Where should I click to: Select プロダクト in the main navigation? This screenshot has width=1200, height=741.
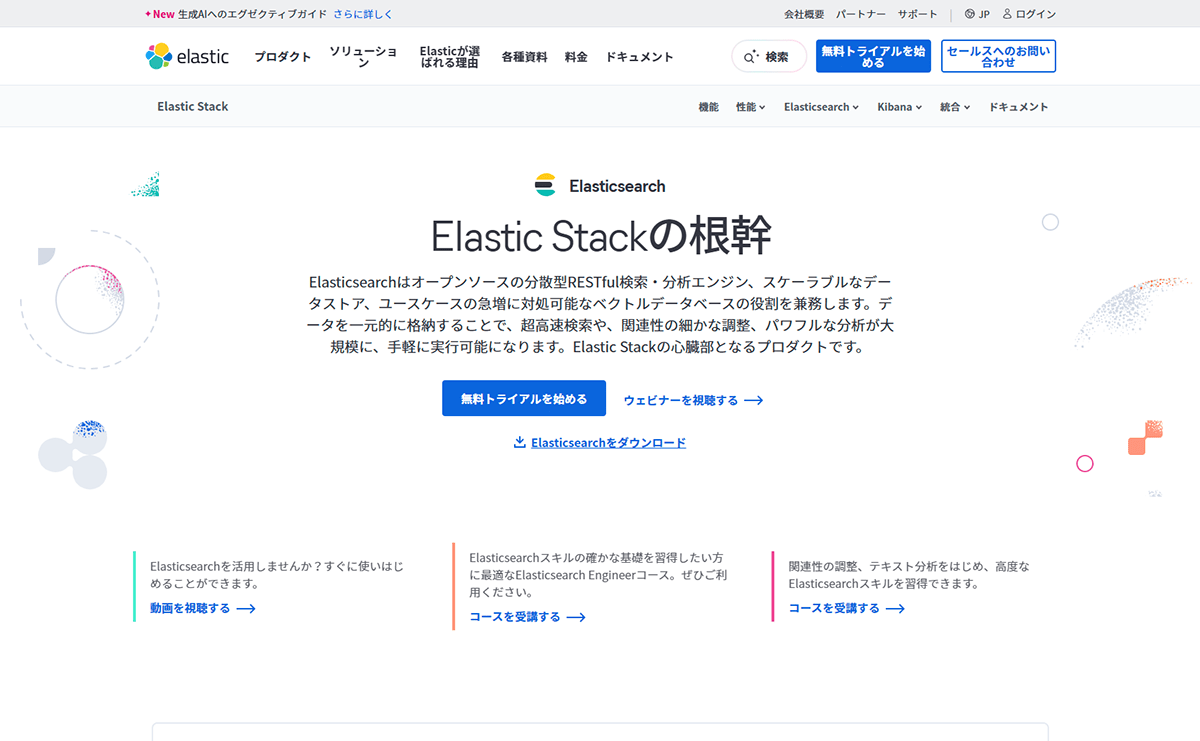point(282,57)
